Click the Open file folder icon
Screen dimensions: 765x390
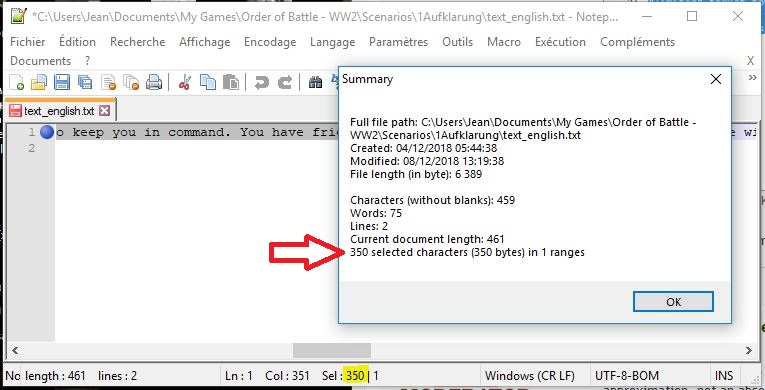[39, 82]
